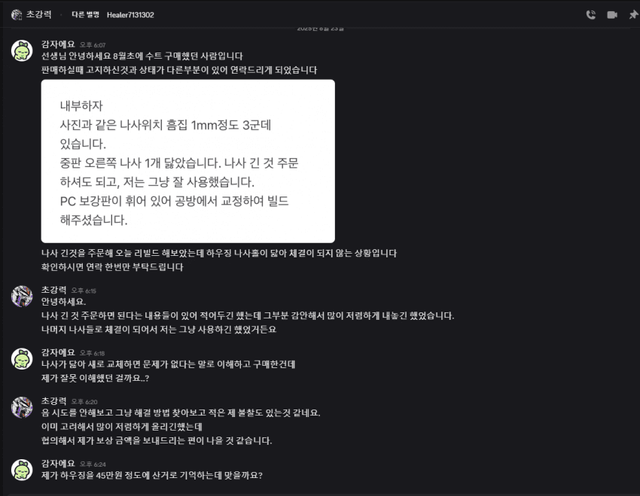Start a voice call with 초강력
Viewport: 640px width, 496px height.
coord(591,15)
